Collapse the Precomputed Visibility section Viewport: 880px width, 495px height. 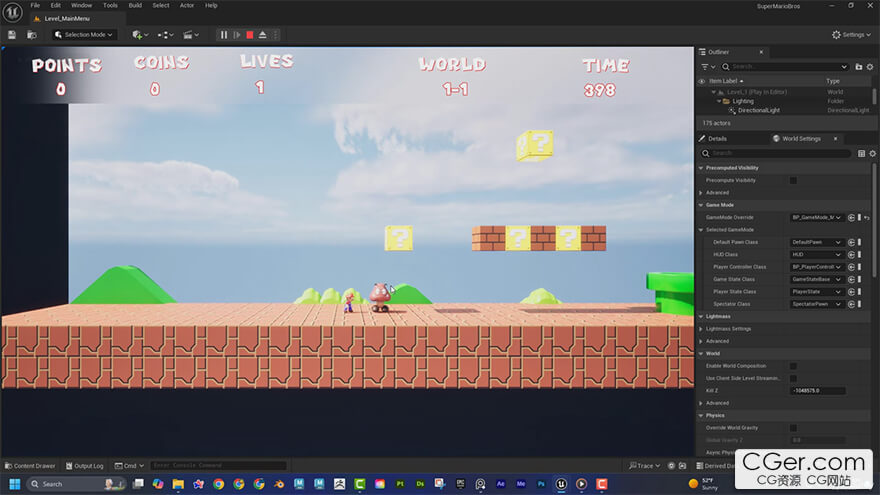(701, 168)
